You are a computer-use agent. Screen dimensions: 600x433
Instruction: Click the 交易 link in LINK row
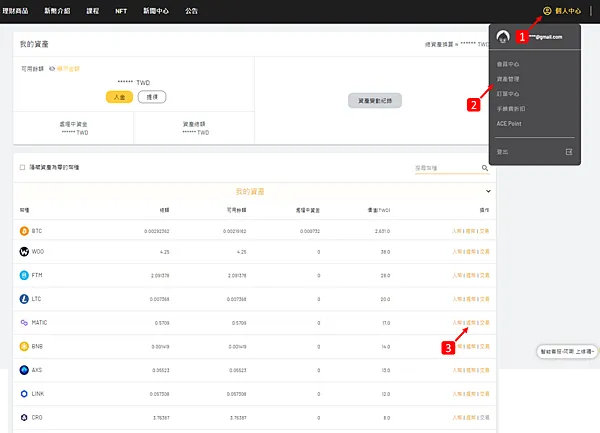point(484,394)
